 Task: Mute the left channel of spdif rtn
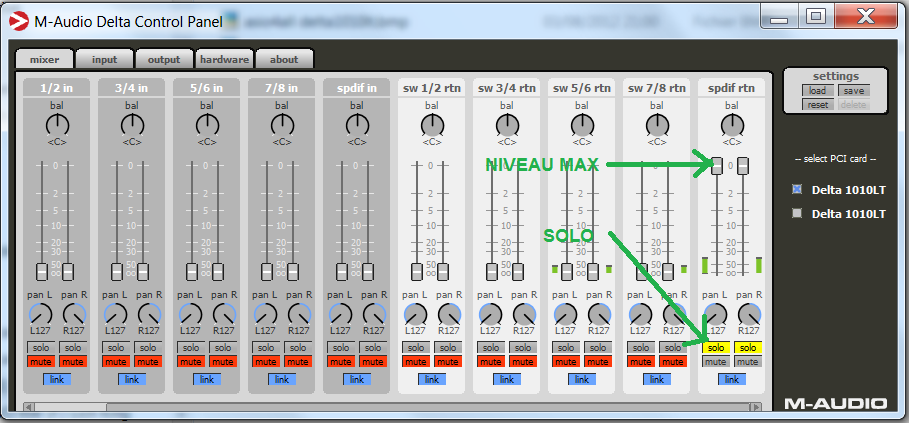(715, 362)
